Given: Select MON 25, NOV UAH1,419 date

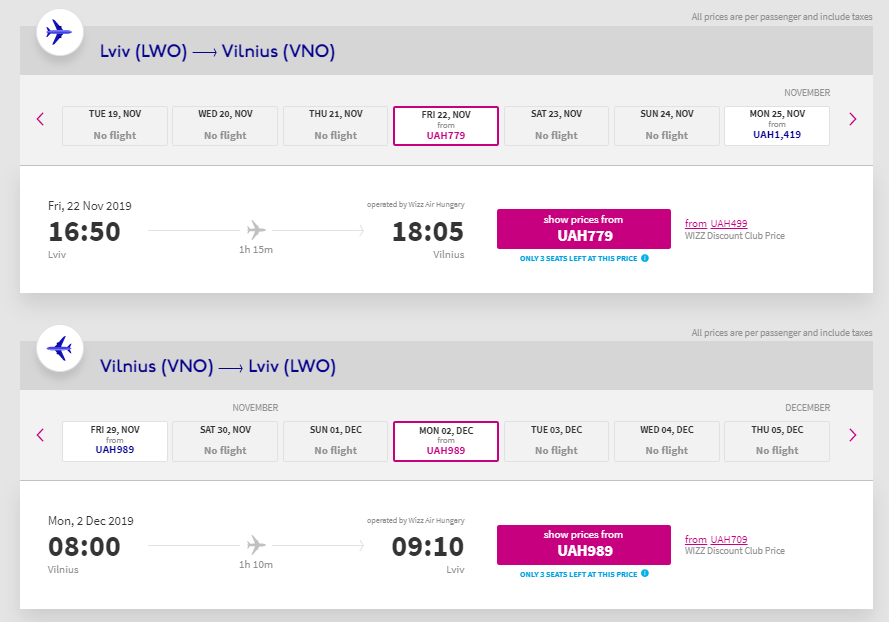Looking at the screenshot, I should 777,126.
